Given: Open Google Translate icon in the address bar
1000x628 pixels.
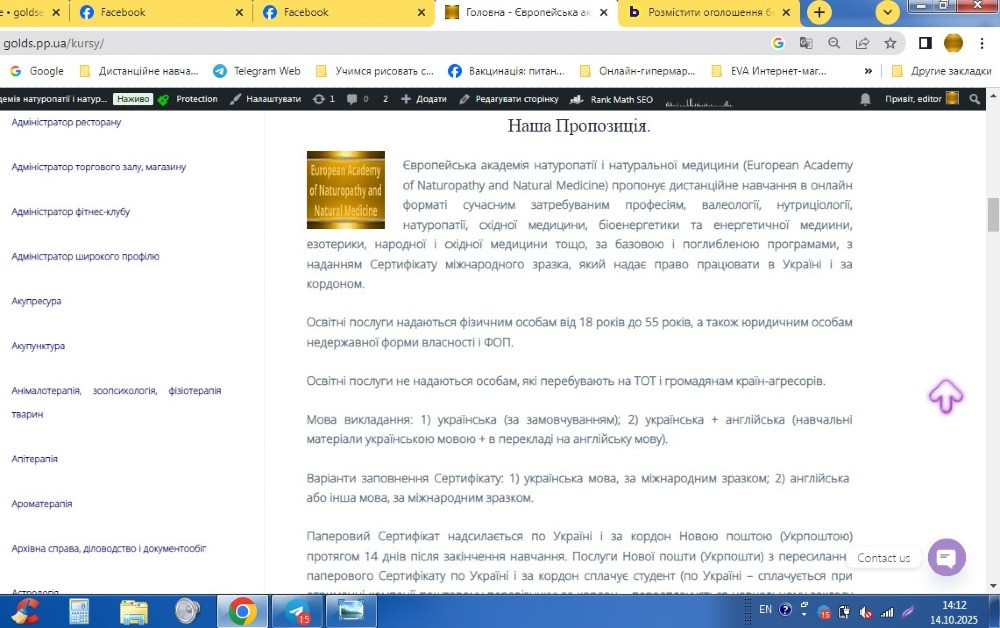Looking at the screenshot, I should [x=806, y=43].
